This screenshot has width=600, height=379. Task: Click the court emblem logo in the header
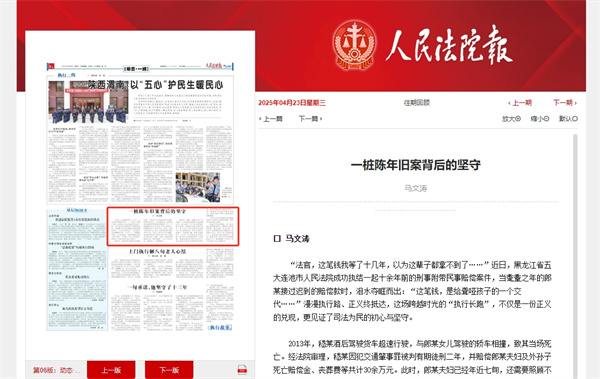coord(354,45)
